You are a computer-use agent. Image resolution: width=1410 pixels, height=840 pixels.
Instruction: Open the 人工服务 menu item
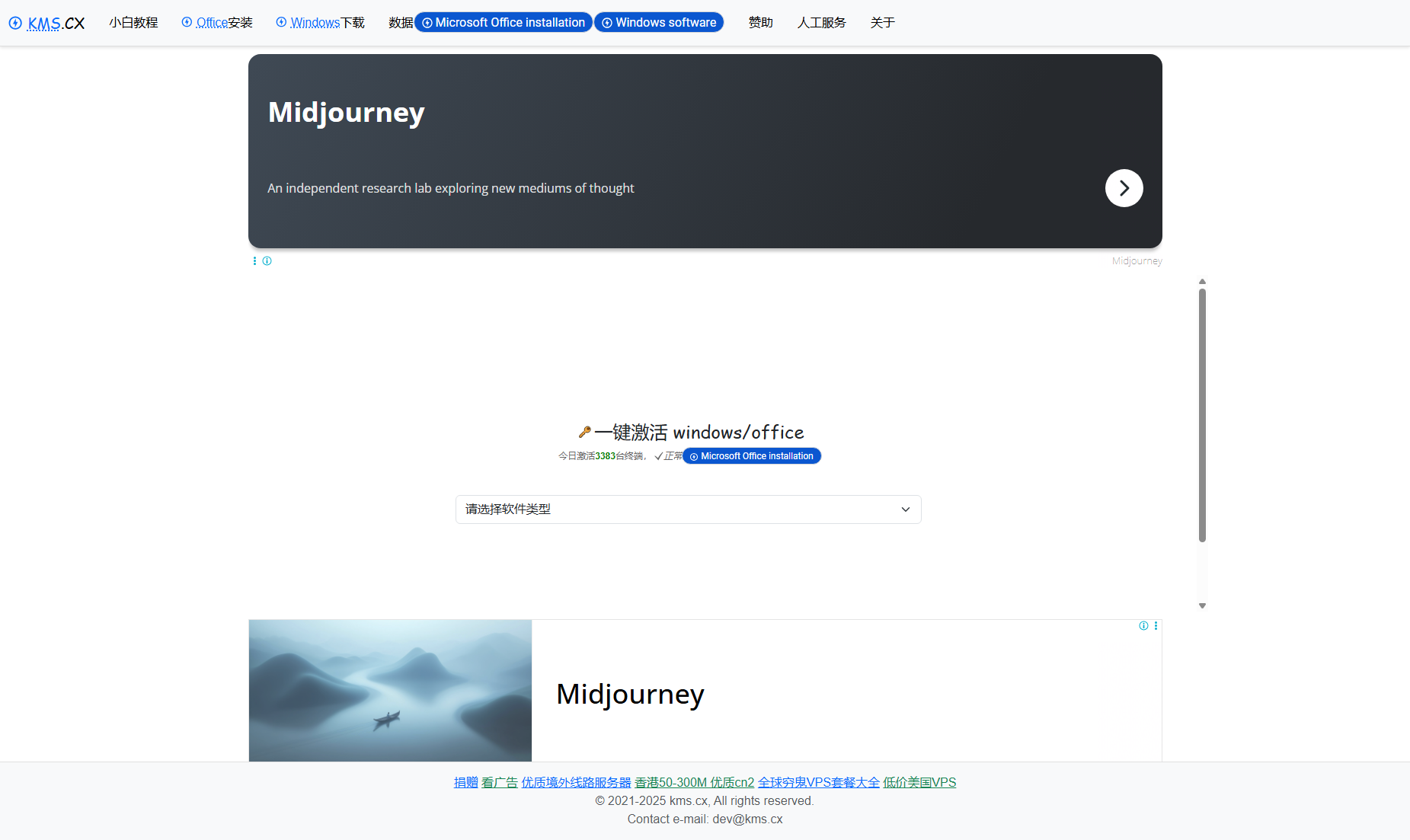coord(821,23)
